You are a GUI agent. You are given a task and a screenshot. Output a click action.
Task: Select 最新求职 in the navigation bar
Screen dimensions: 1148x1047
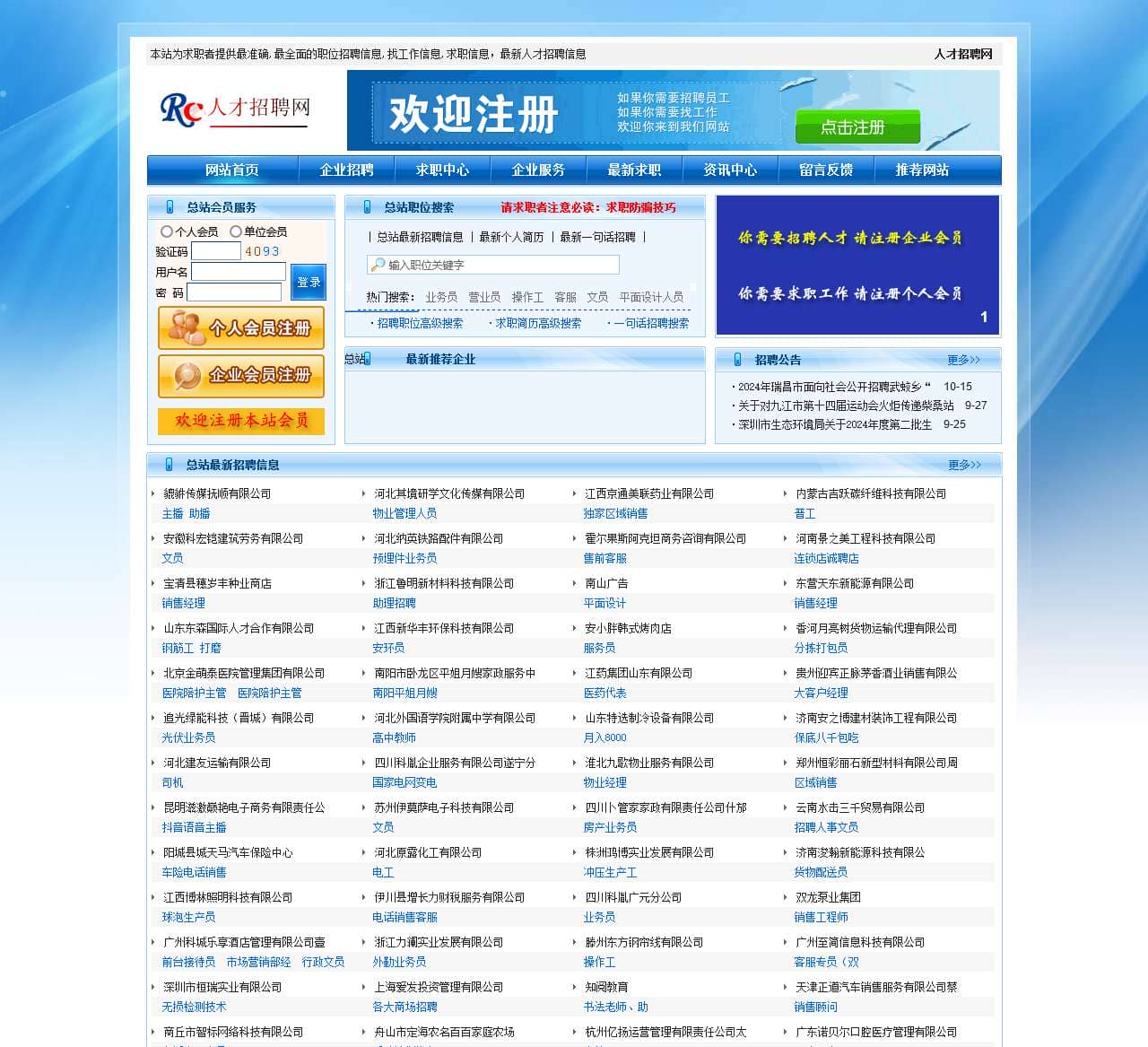(x=634, y=170)
